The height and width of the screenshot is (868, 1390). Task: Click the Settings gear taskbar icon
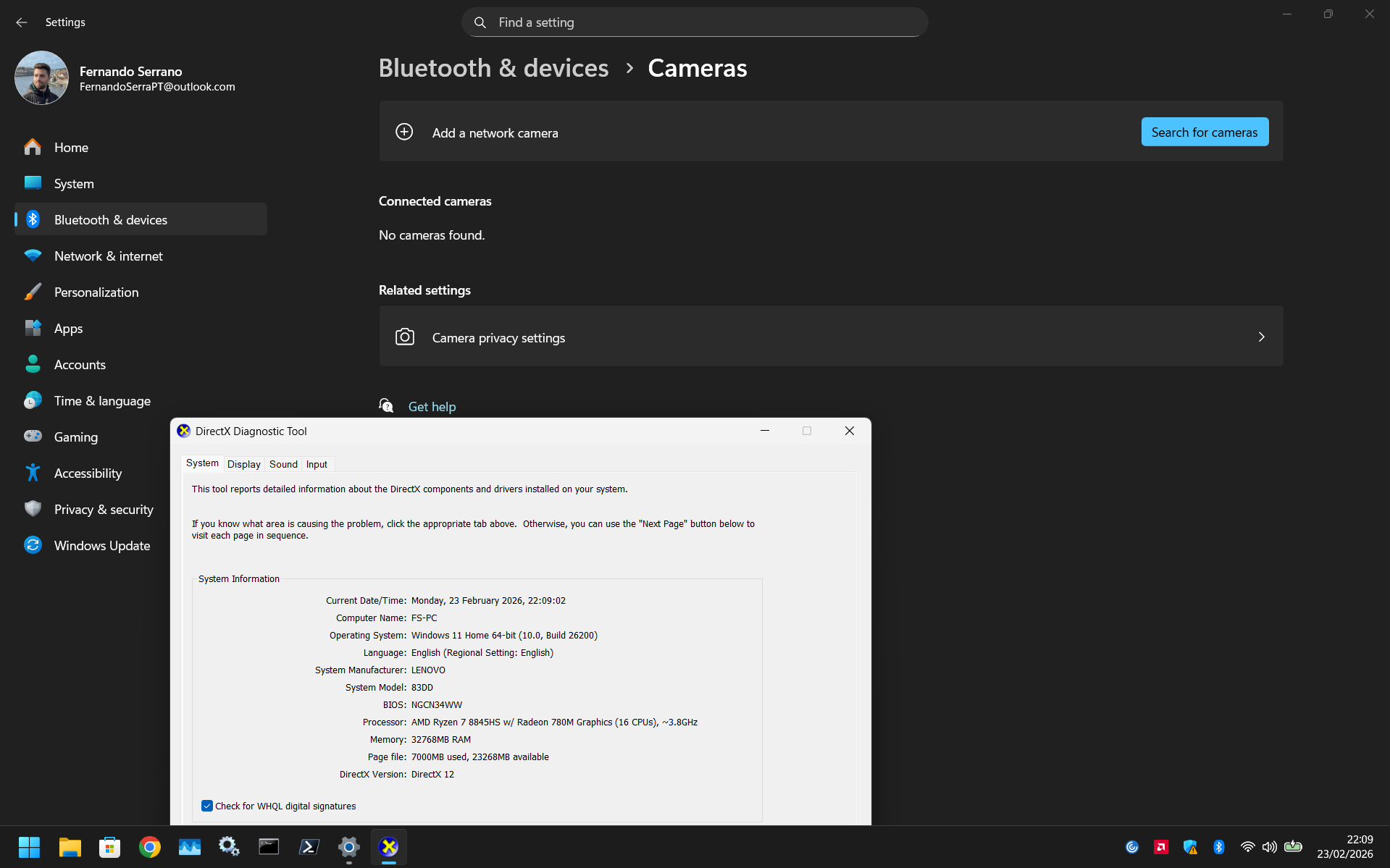349,847
